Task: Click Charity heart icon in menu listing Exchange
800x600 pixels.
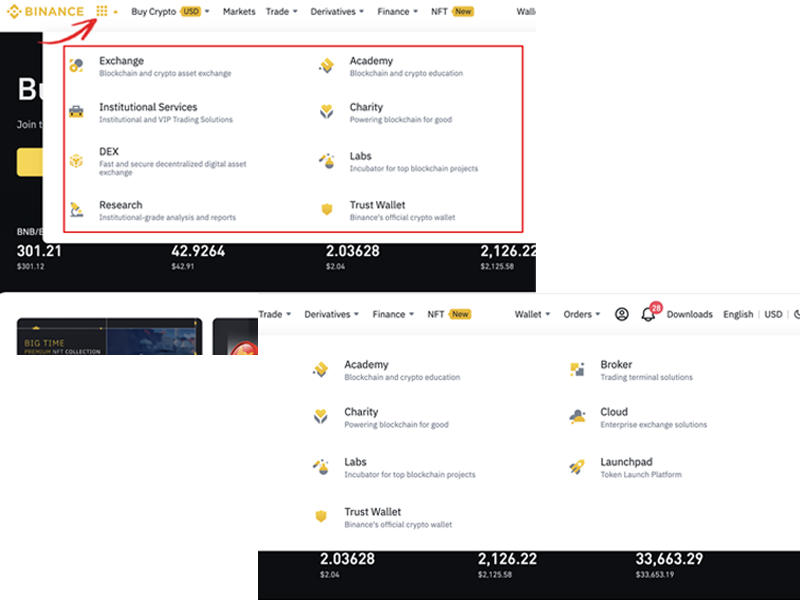Action: 327,111
